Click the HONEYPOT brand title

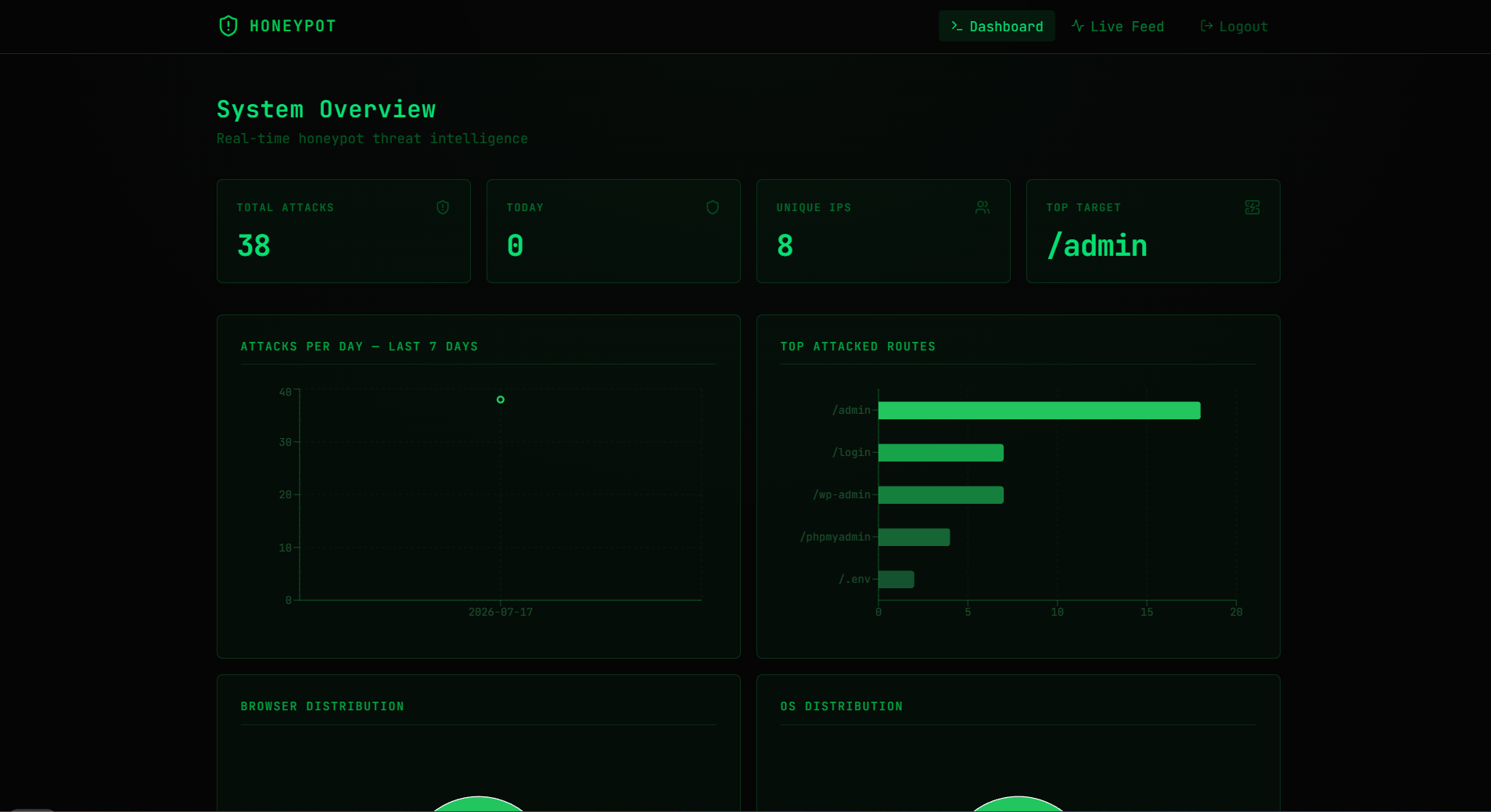tap(293, 26)
